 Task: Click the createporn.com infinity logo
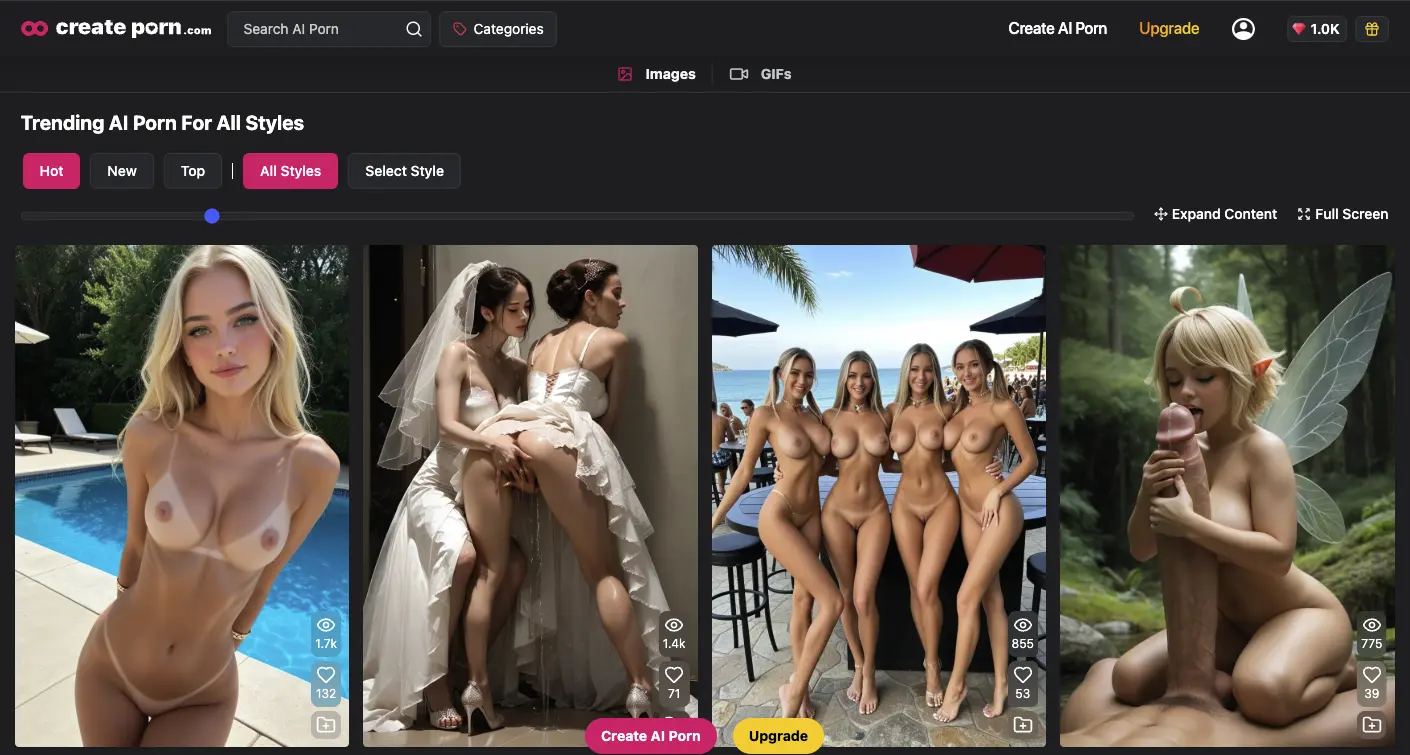point(33,27)
